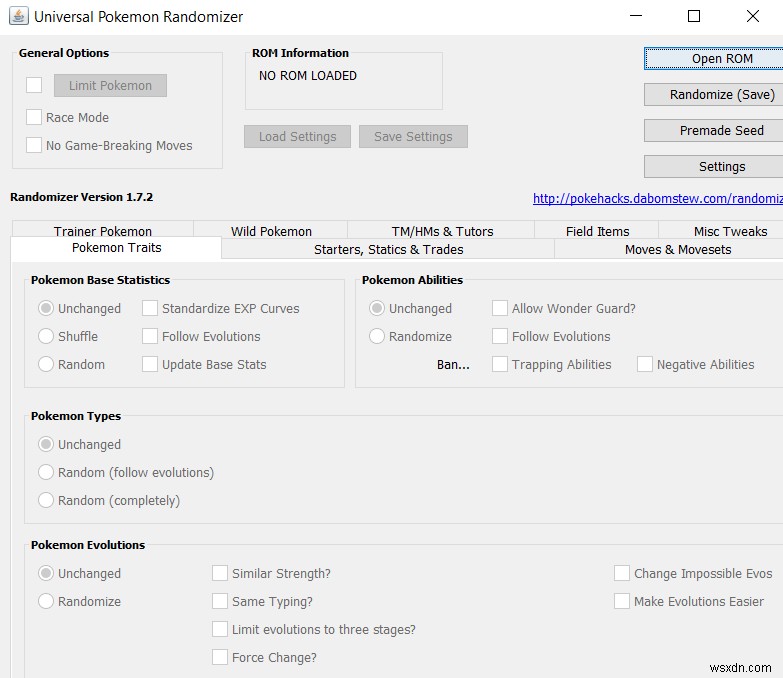The image size is (783, 678).
Task: Choose Randomize for Pokemon Abilities
Action: [x=377, y=337]
